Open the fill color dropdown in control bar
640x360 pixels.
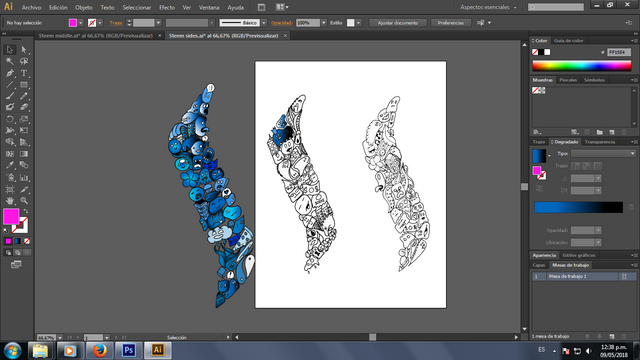click(81, 23)
